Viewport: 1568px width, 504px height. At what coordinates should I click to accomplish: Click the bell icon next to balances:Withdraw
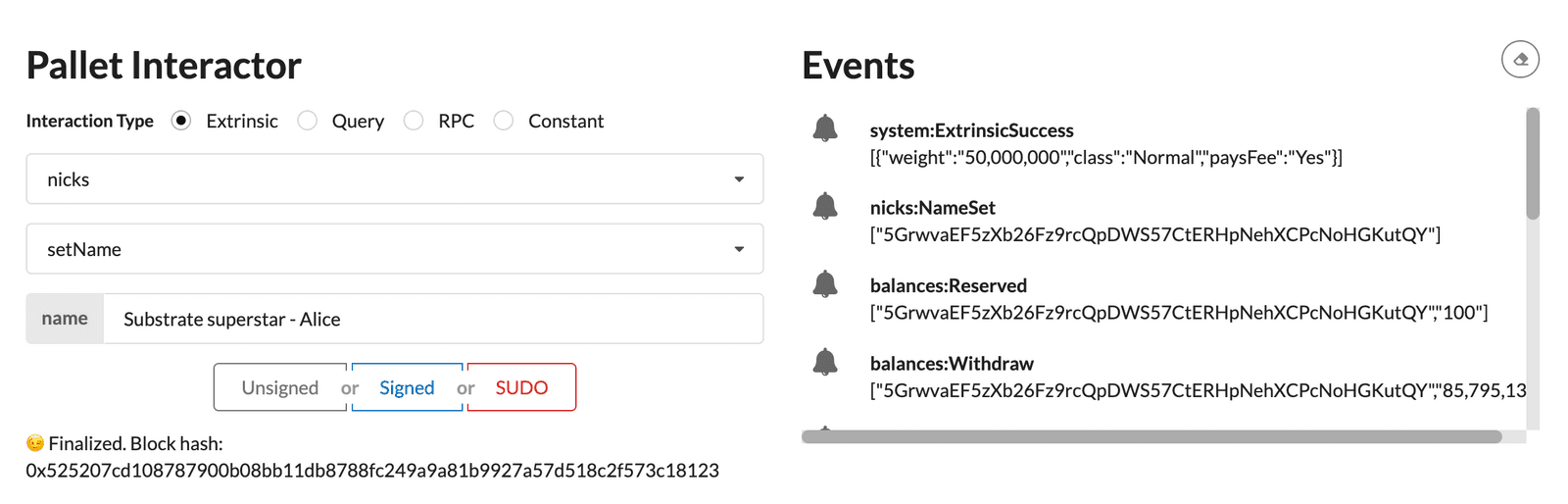click(x=825, y=362)
